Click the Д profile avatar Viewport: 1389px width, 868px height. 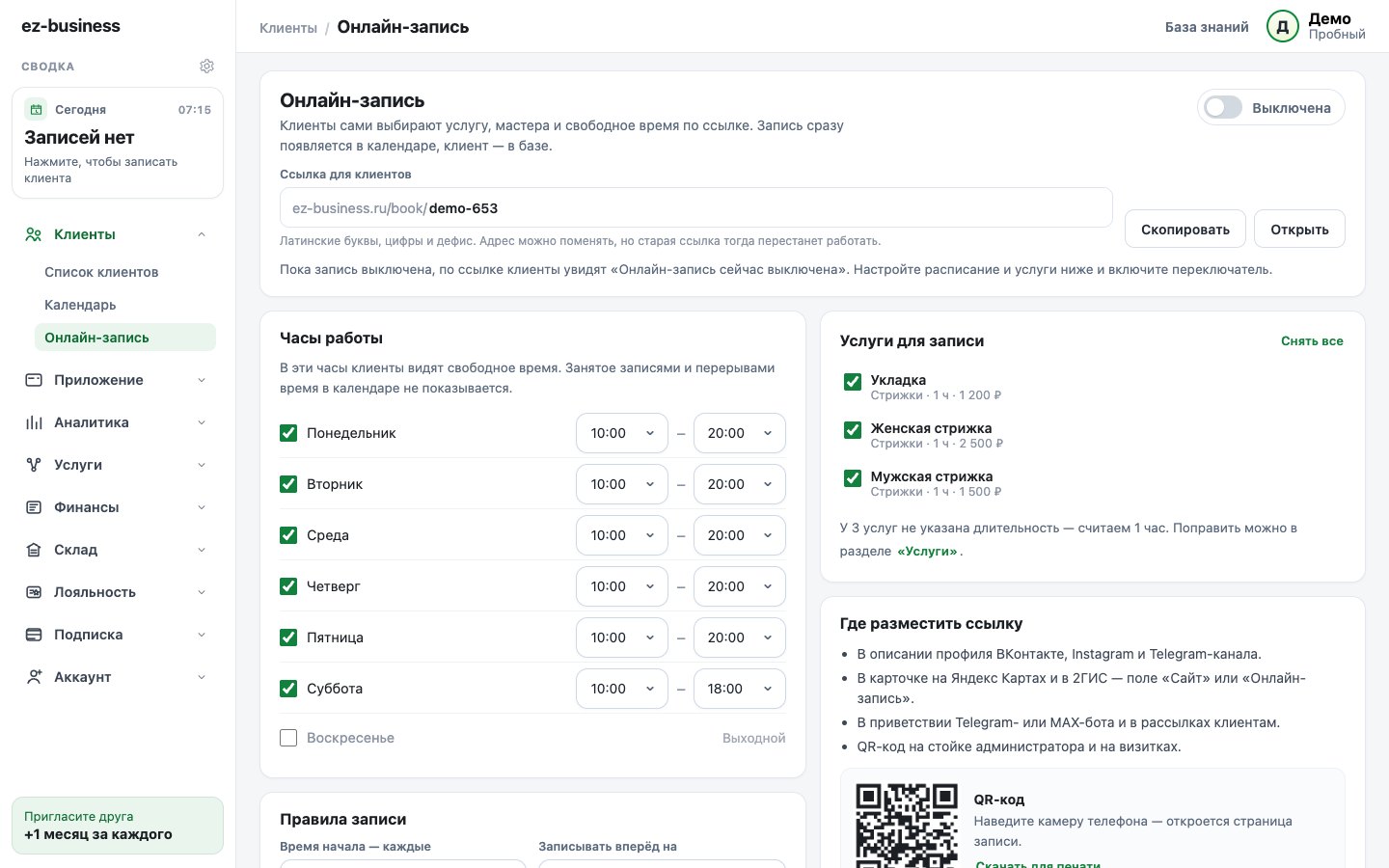pyautogui.click(x=1283, y=27)
